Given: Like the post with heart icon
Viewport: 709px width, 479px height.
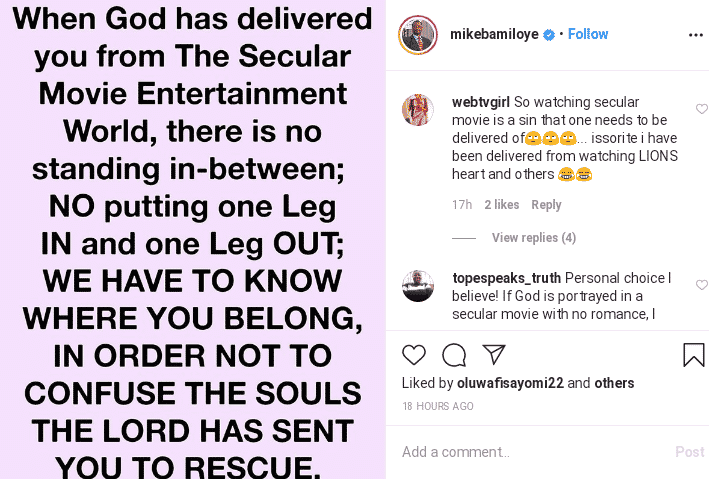Looking at the screenshot, I should point(413,355).
